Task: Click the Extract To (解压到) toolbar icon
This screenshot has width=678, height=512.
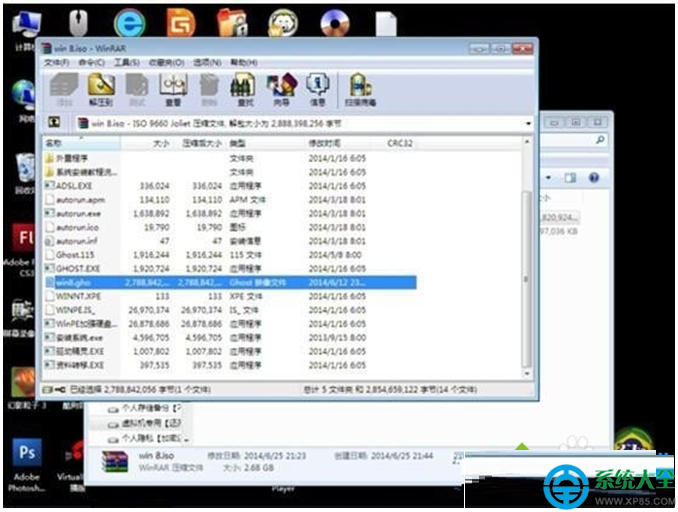Action: 97,88
